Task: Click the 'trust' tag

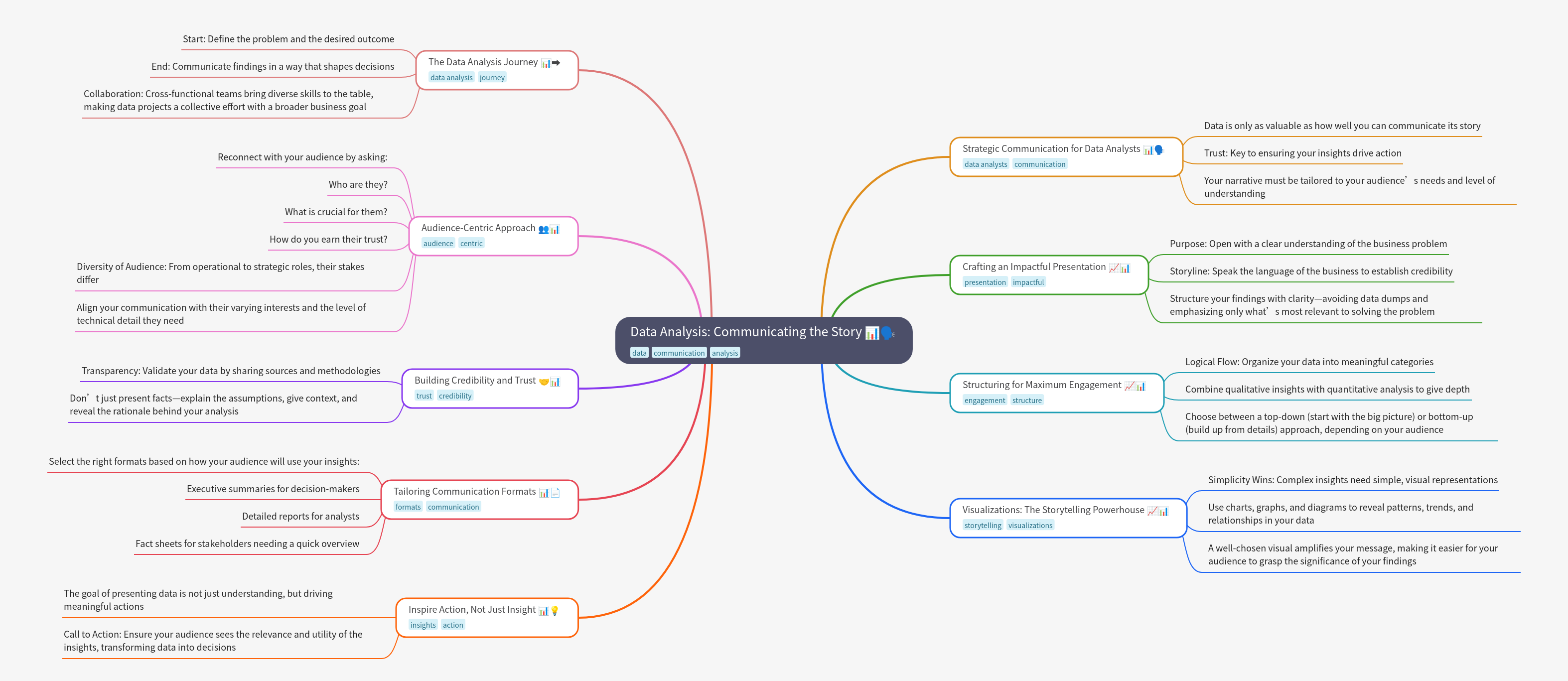Action: pos(424,396)
